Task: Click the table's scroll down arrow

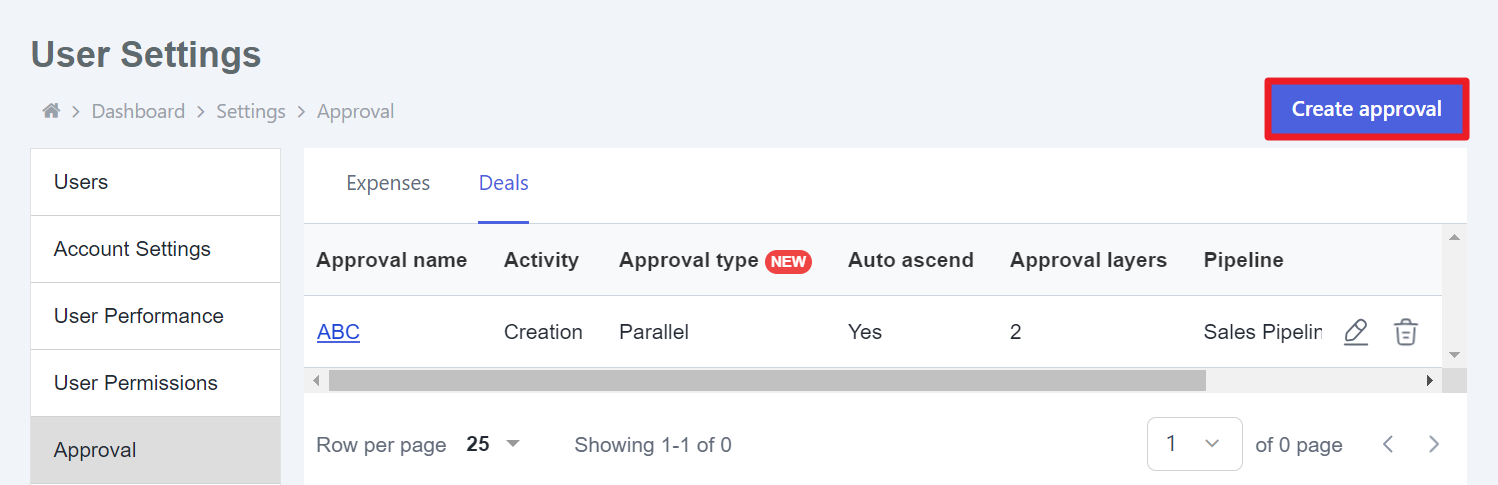Action: (1454, 355)
